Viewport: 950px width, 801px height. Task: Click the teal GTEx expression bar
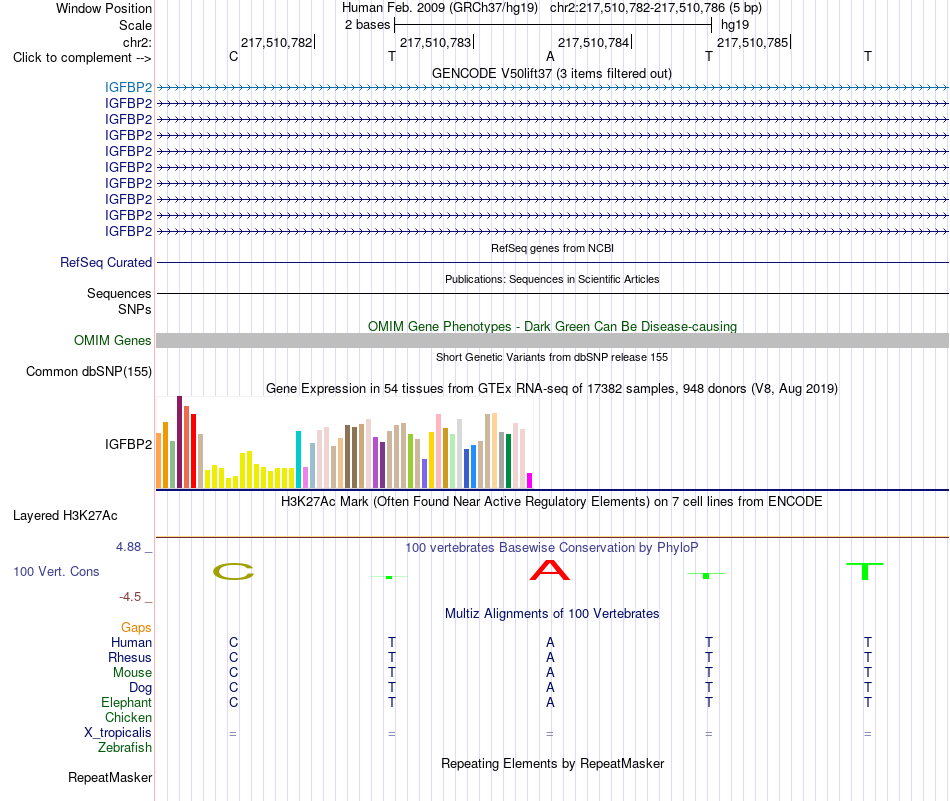point(298,459)
